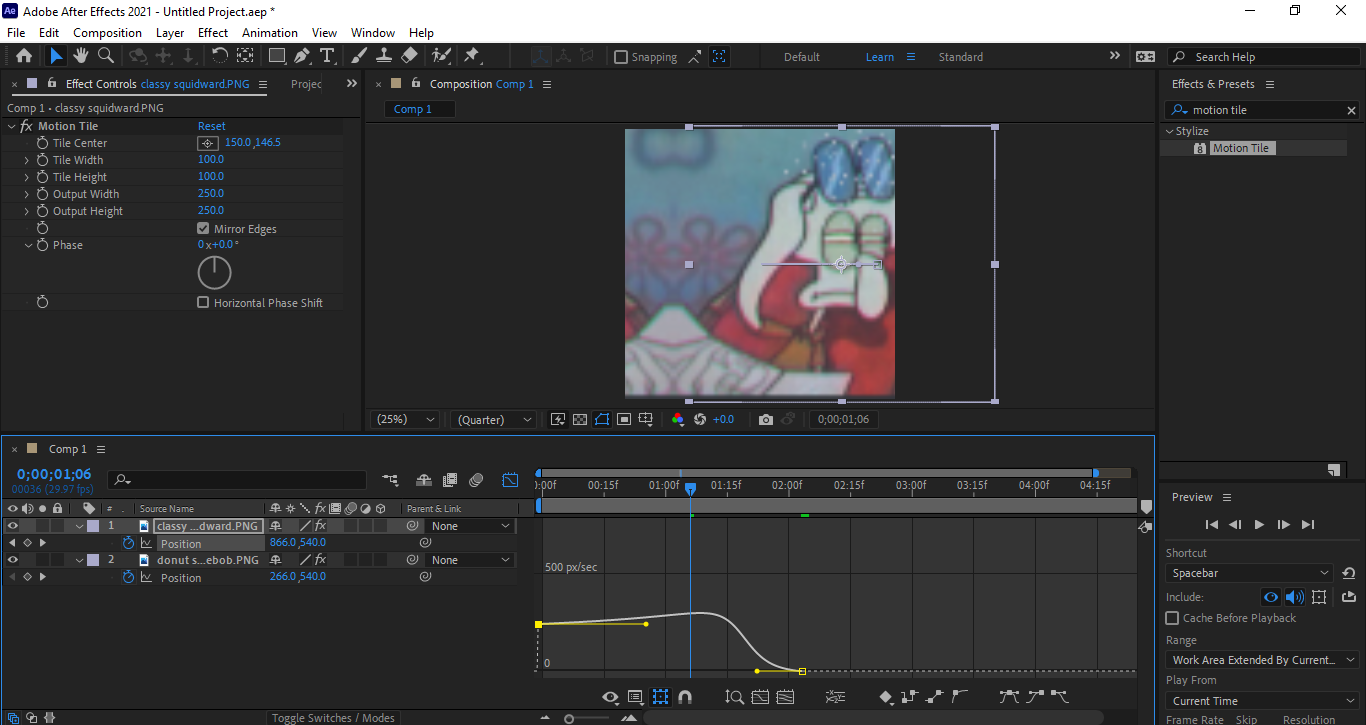The height and width of the screenshot is (725, 1366).
Task: Enable Frame Blending for the composition
Action: [450, 480]
